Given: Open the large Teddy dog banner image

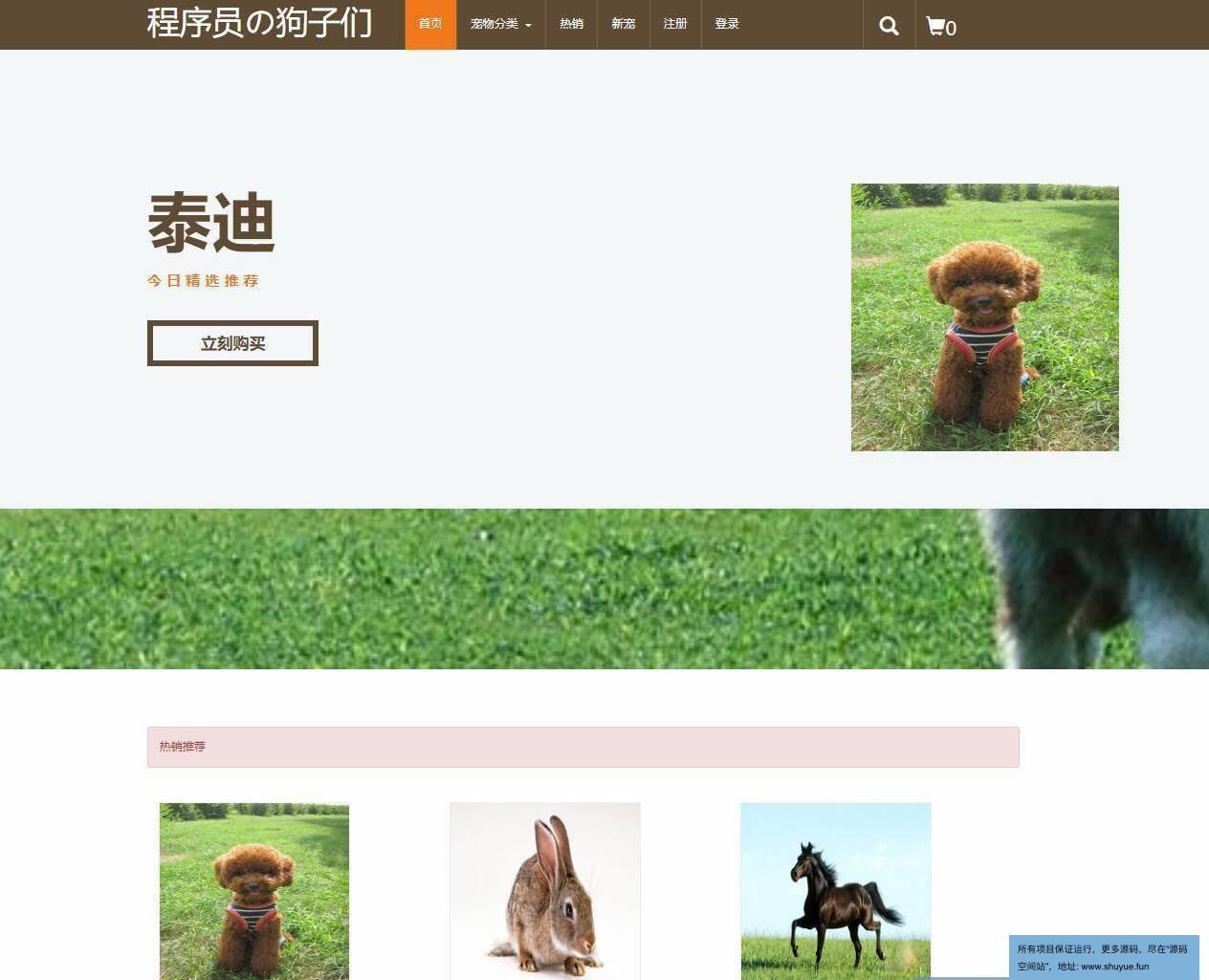Looking at the screenshot, I should [984, 317].
